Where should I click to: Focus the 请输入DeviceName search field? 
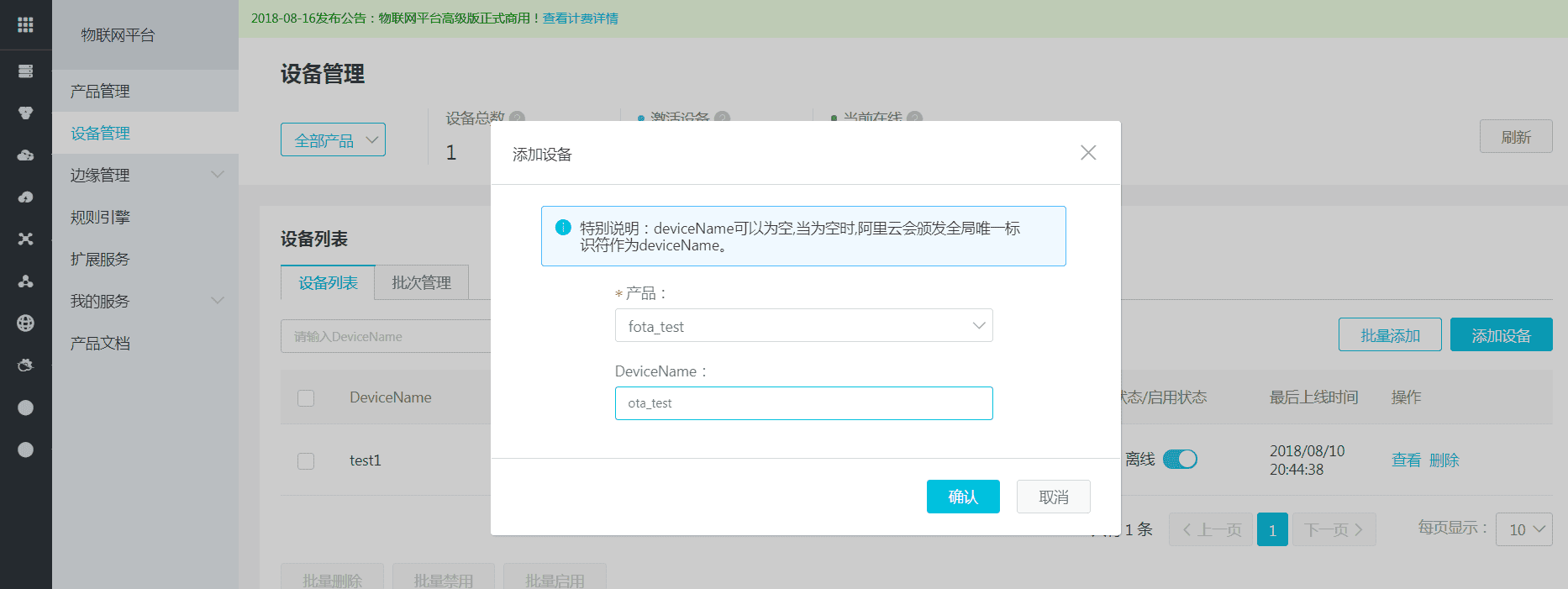(x=386, y=336)
